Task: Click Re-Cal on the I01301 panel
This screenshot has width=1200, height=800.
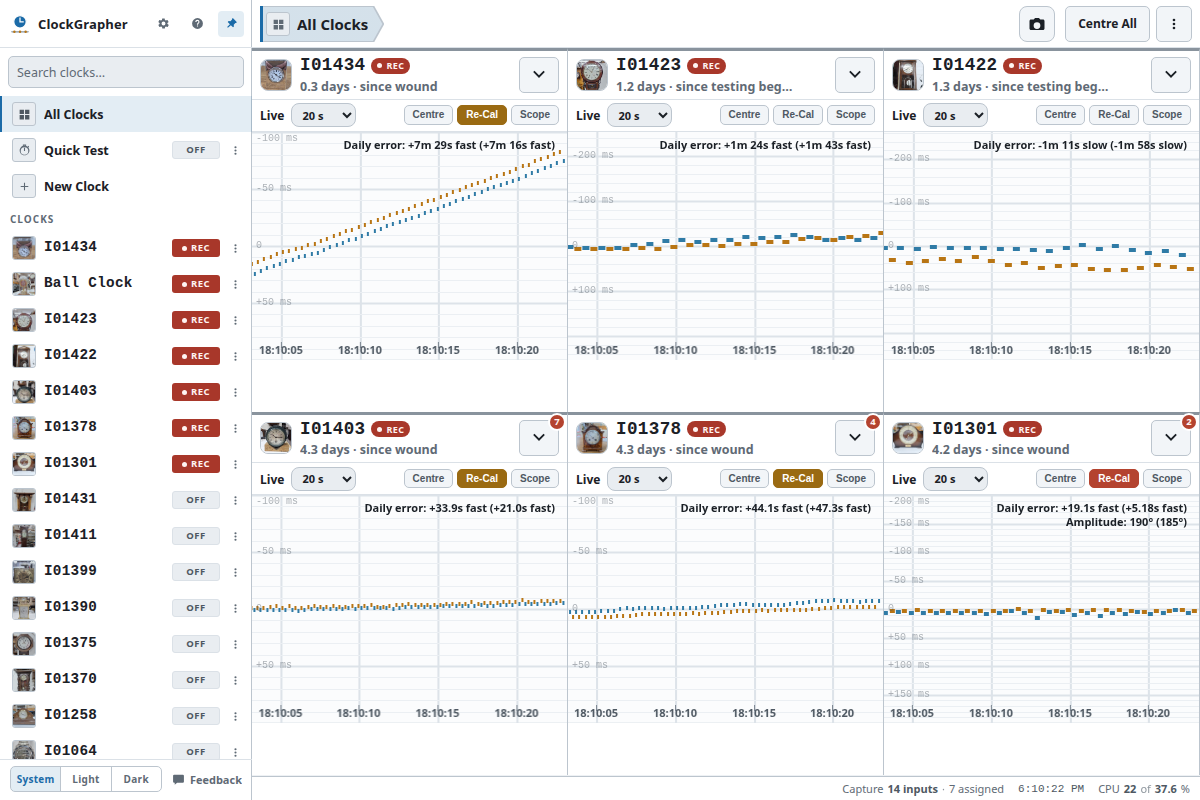Action: pos(1114,479)
